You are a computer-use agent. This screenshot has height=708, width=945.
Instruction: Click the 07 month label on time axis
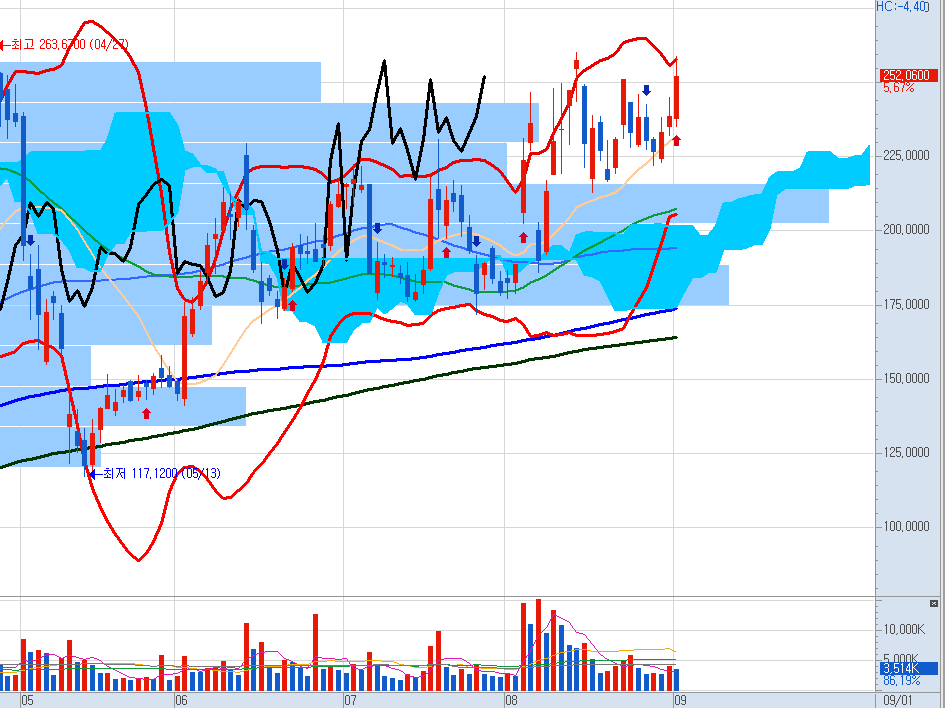(x=350, y=701)
